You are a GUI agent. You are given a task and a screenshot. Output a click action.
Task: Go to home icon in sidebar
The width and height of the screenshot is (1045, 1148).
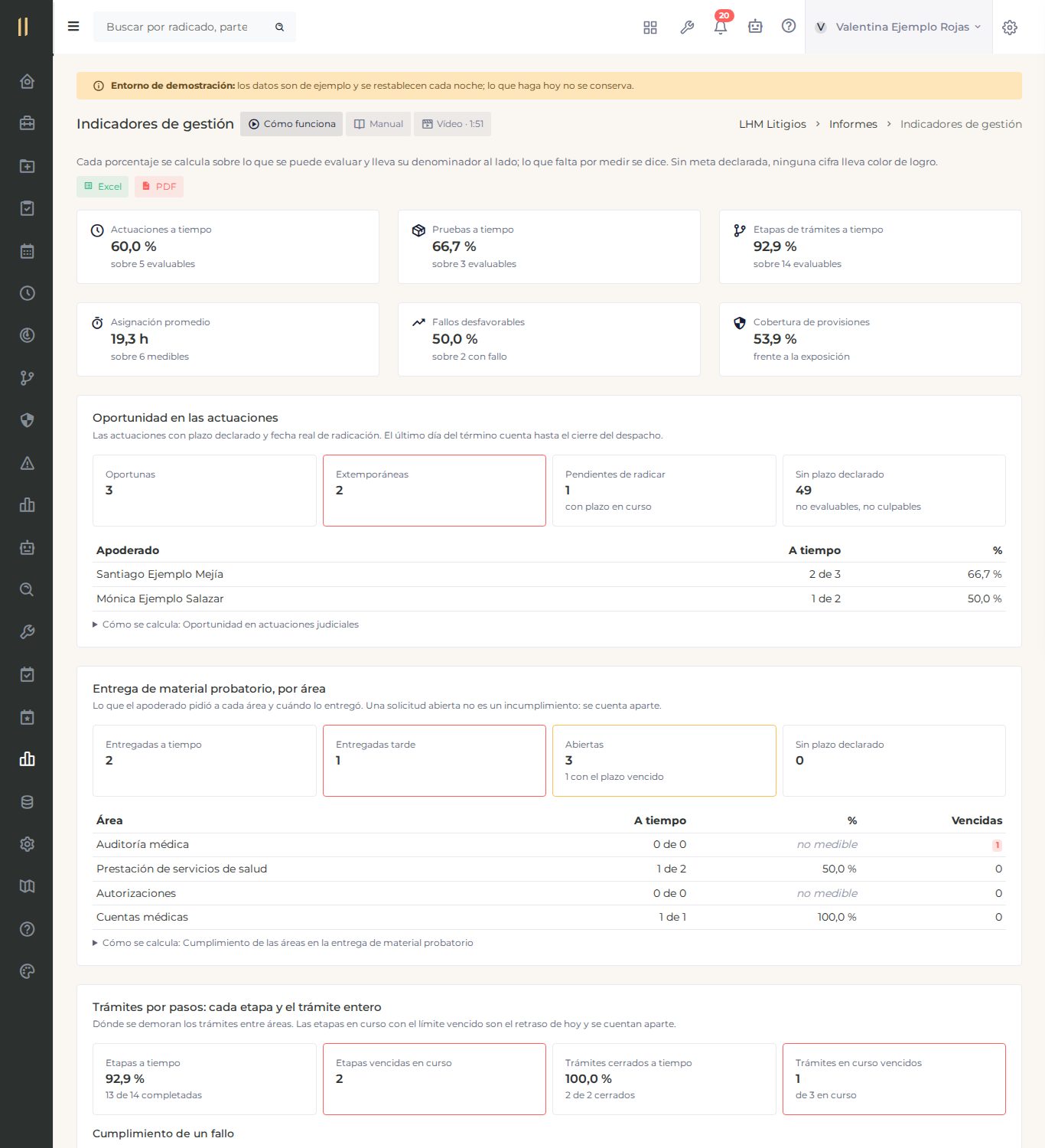click(x=27, y=81)
